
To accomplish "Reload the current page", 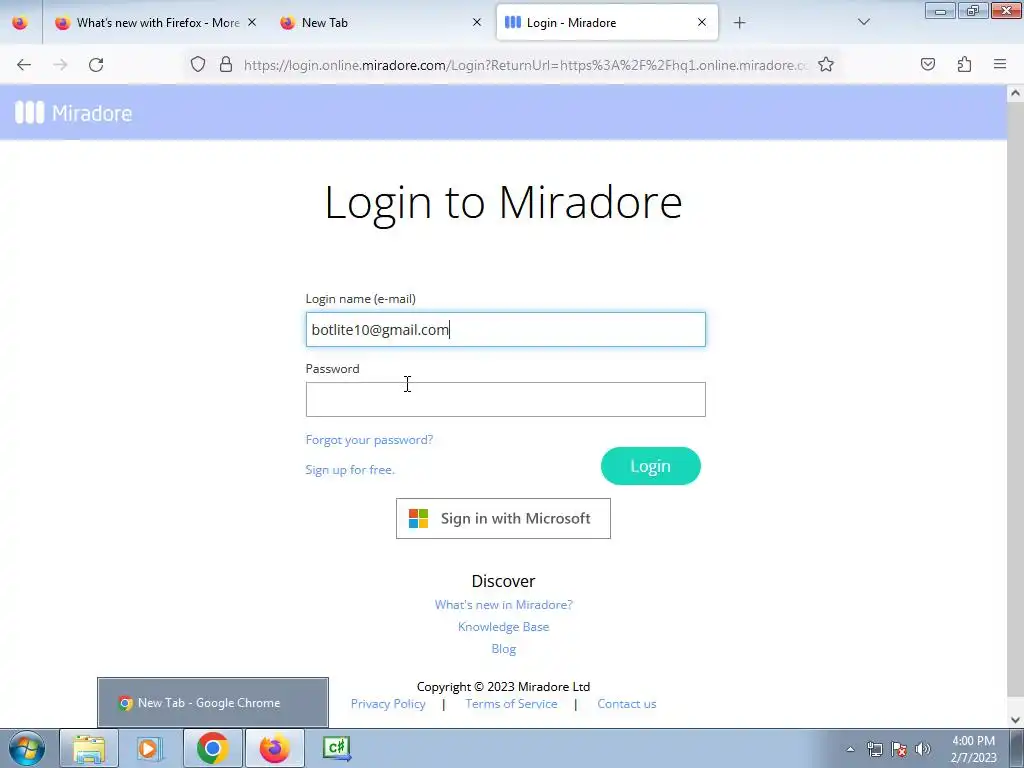I will [x=96, y=65].
